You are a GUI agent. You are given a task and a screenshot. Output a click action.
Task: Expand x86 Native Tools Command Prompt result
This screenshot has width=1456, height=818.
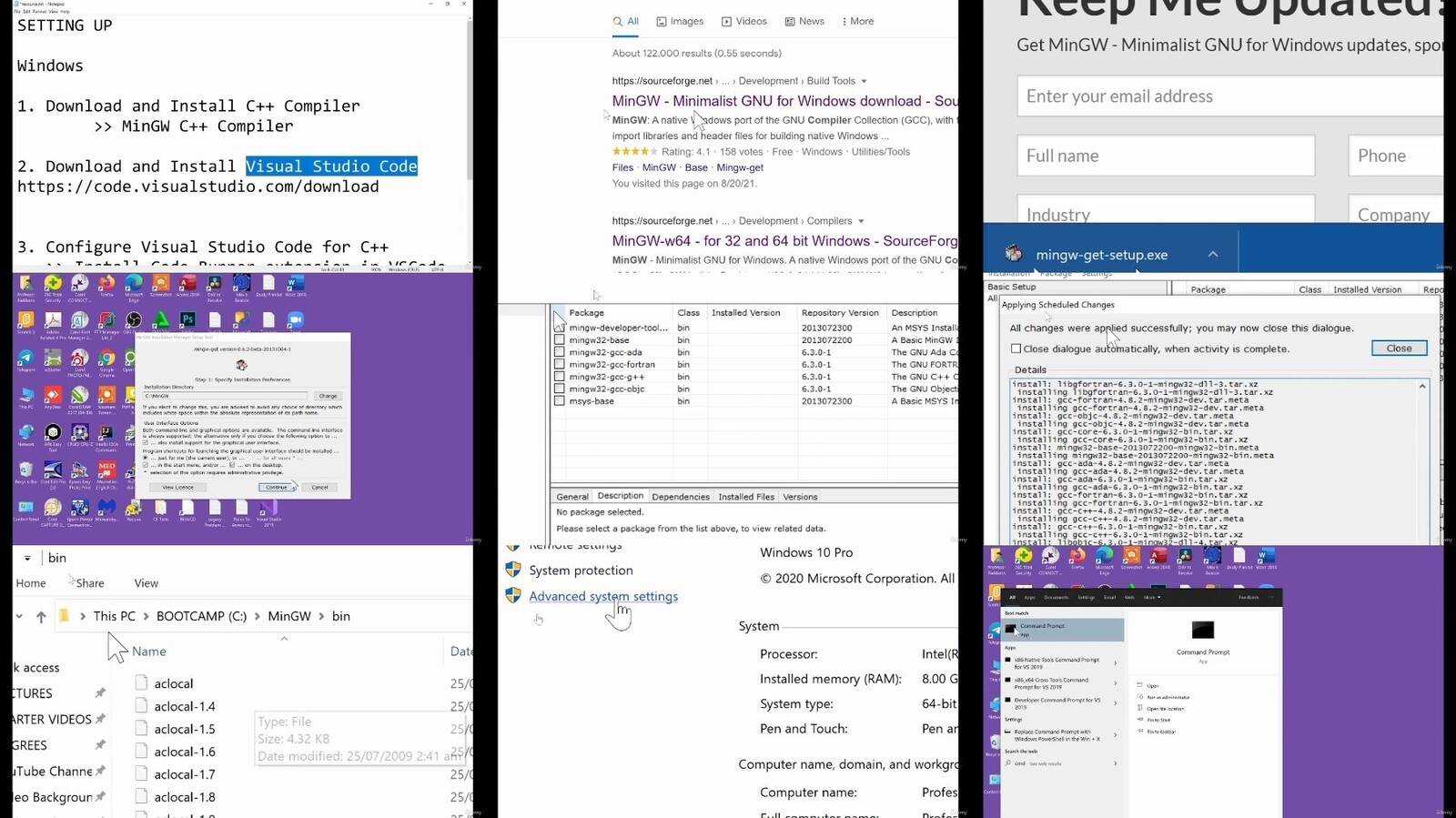[x=1116, y=662]
